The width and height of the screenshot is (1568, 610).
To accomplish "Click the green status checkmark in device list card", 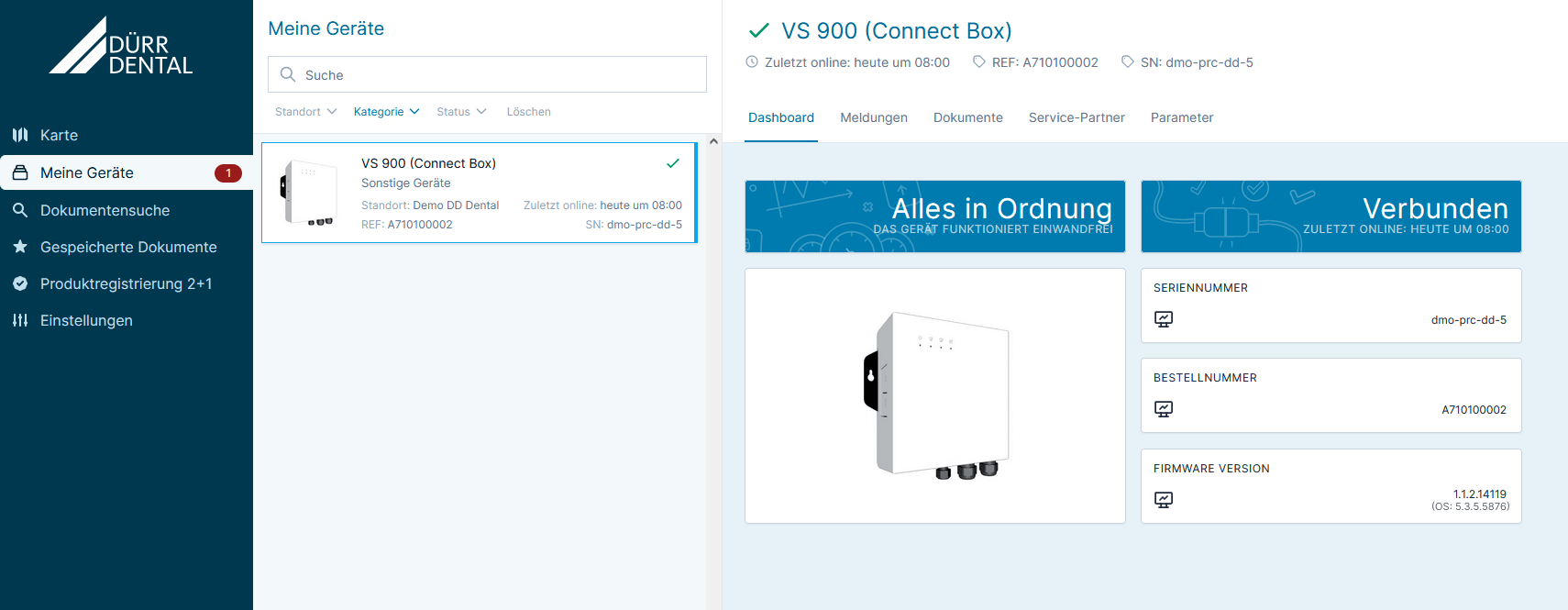I will coord(673,163).
